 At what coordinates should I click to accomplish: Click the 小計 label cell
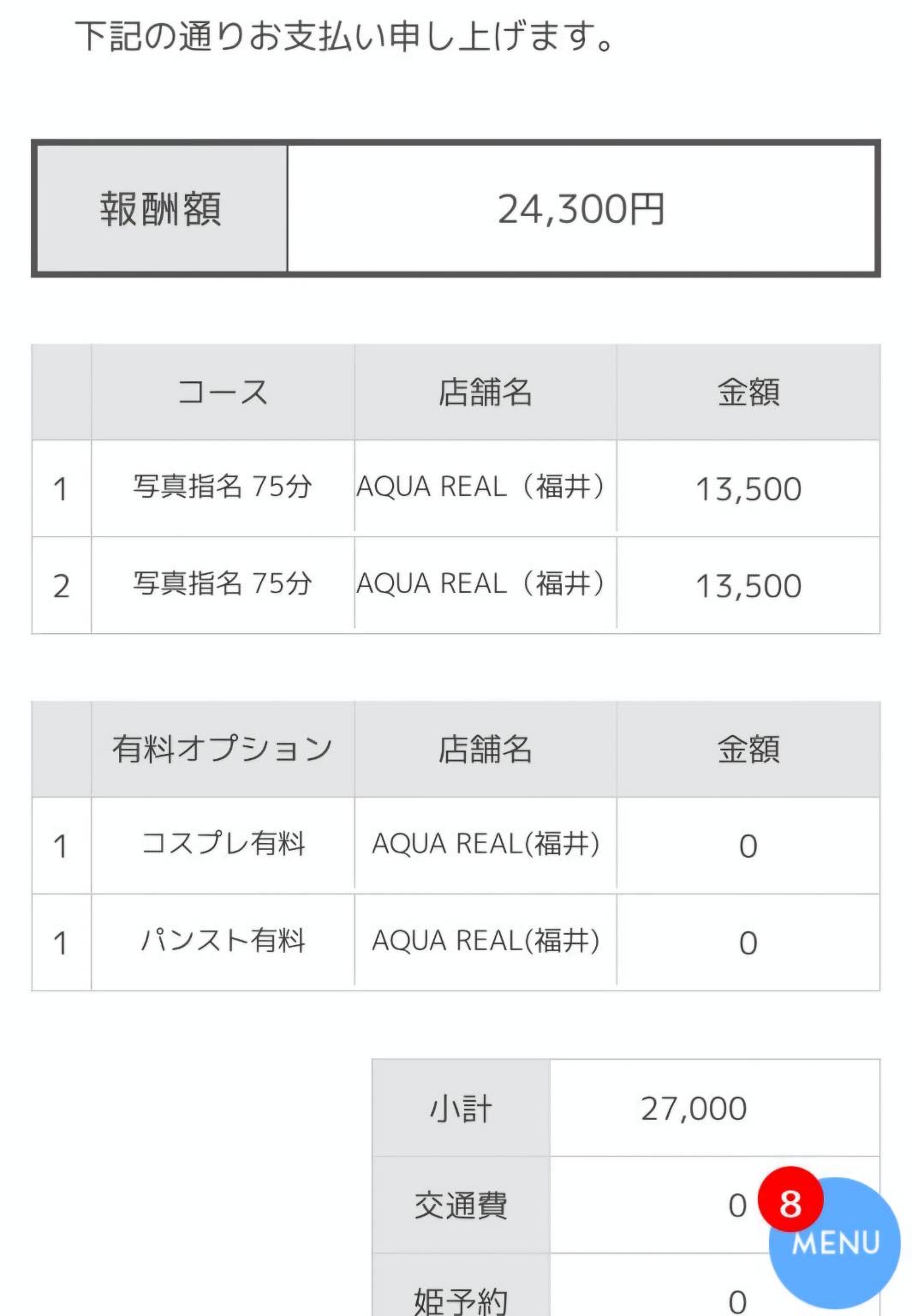pos(461,1109)
